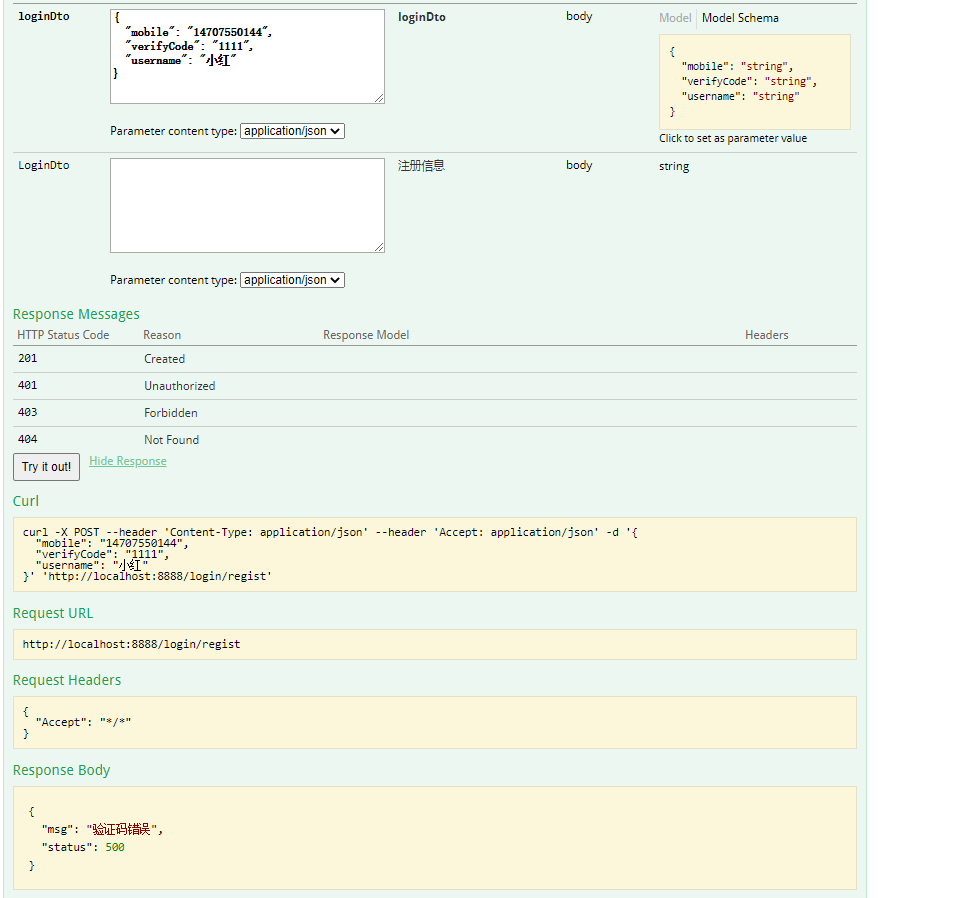Click the 验证码错误 message in response body
965x898 pixels.
click(121, 830)
